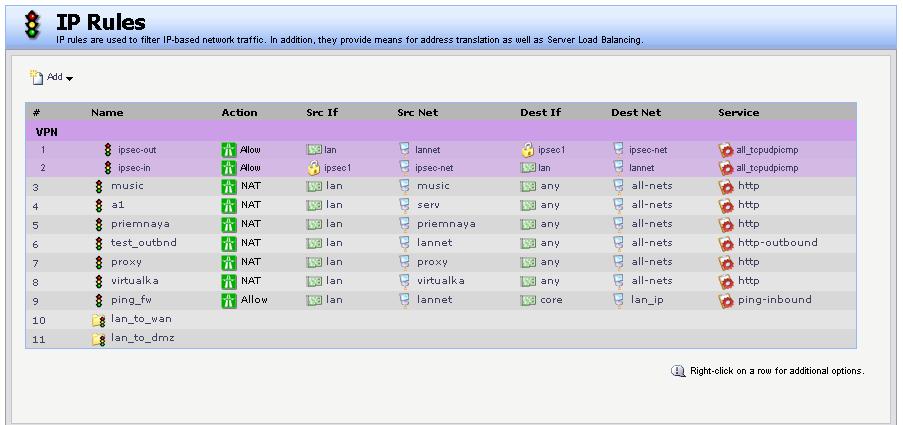Open the Add dropdown menu

53,77
